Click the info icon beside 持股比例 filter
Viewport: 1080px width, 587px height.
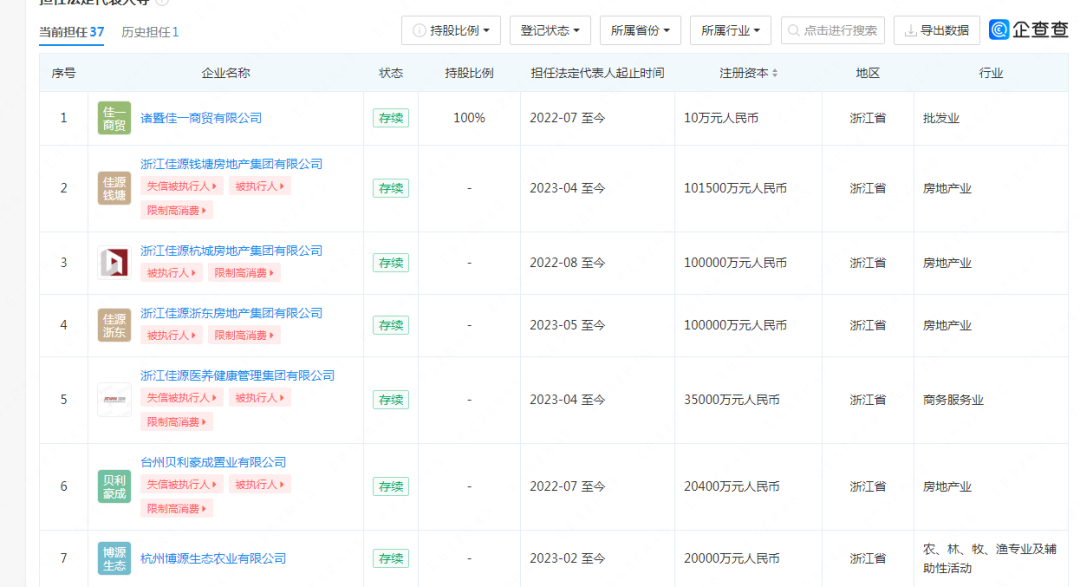coord(419,30)
